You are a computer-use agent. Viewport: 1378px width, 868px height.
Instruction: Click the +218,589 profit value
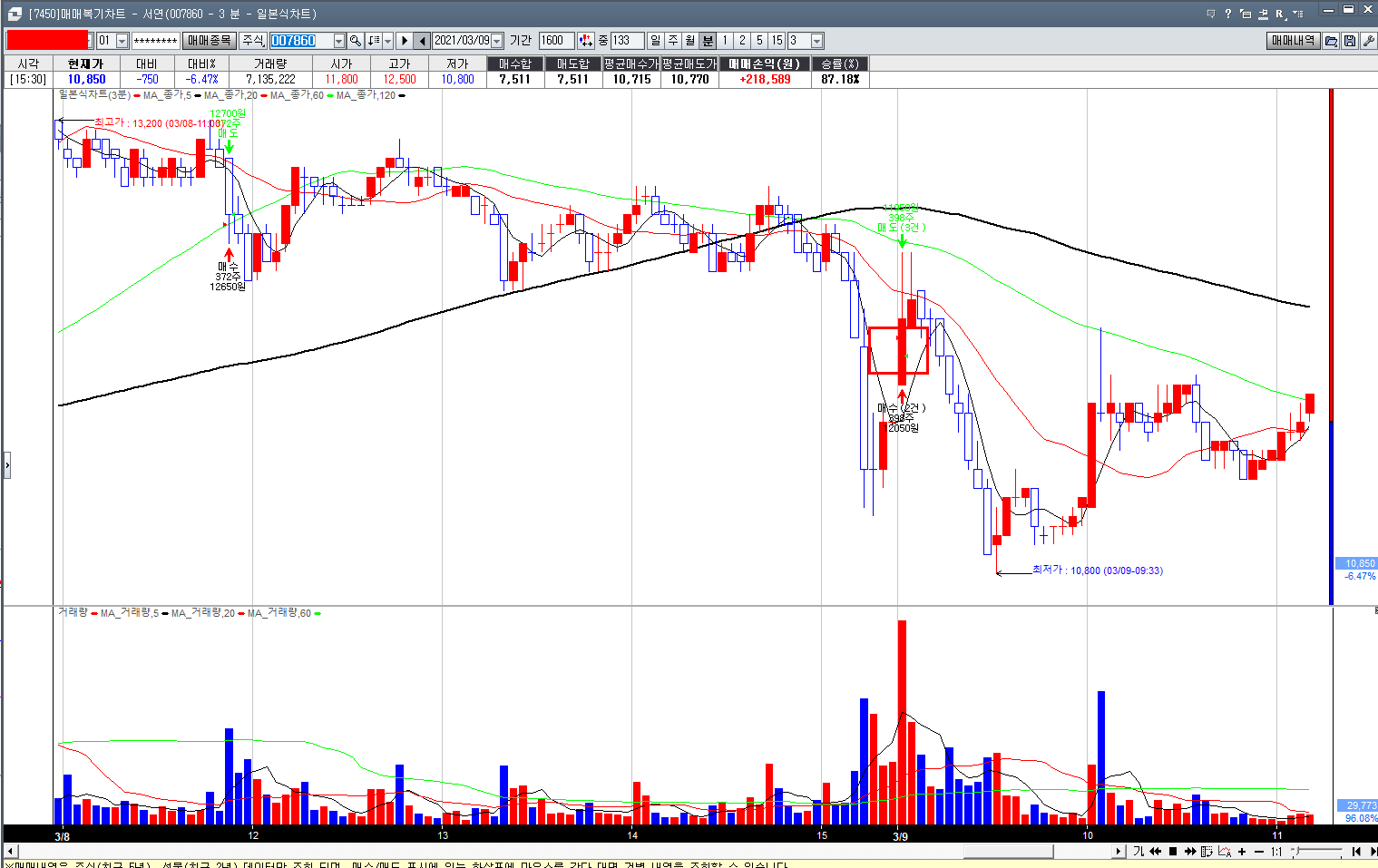[x=765, y=79]
